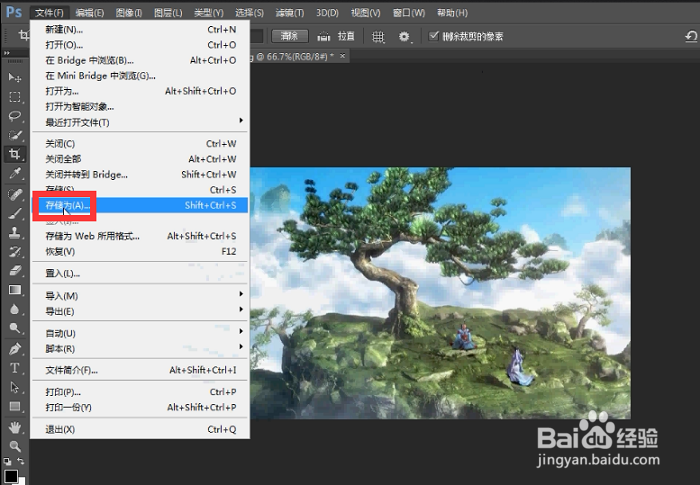This screenshot has width=700, height=485.
Task: Choose Browse in Mini Bridge (G)
Action: pyautogui.click(x=140, y=76)
